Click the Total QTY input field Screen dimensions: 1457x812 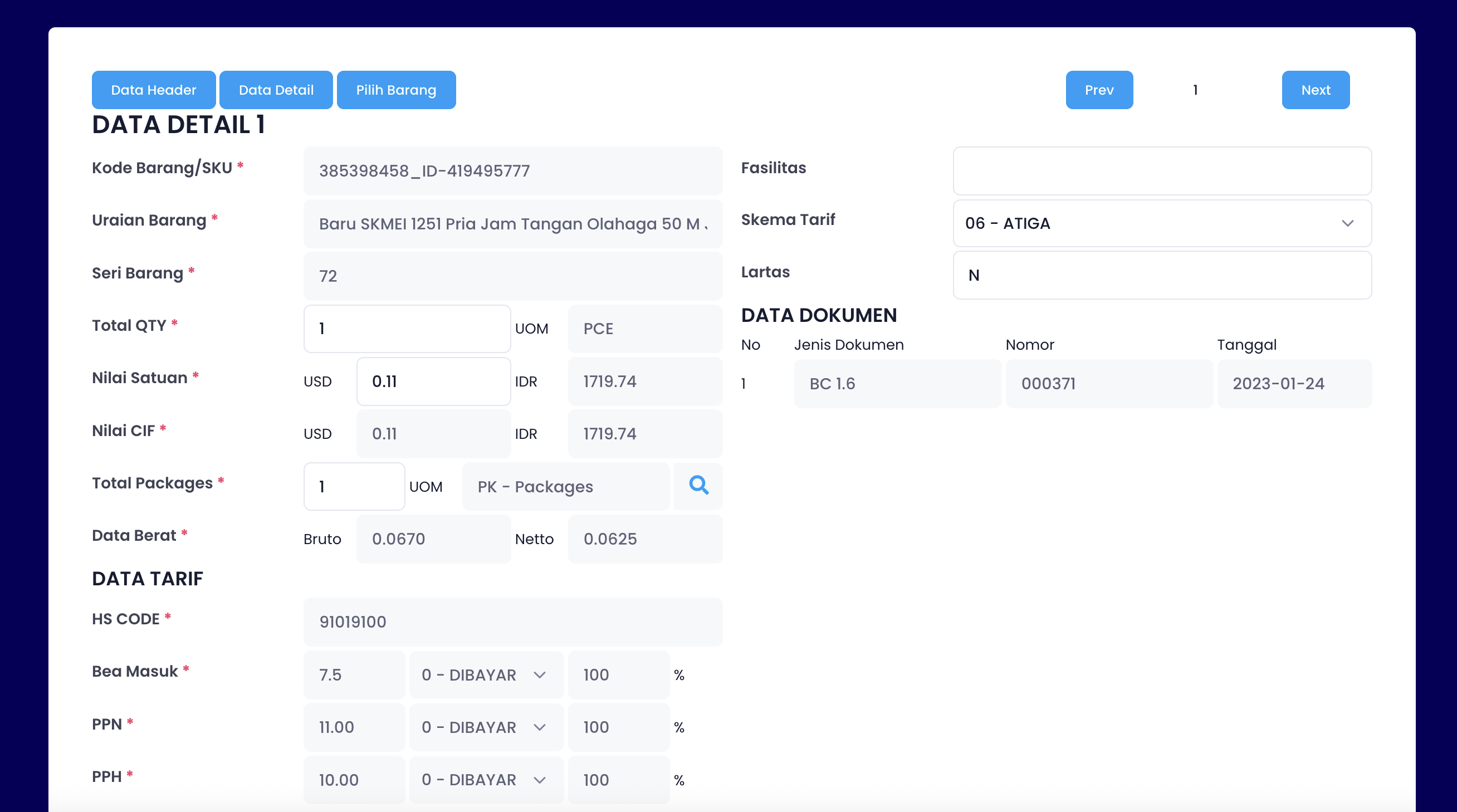point(407,329)
